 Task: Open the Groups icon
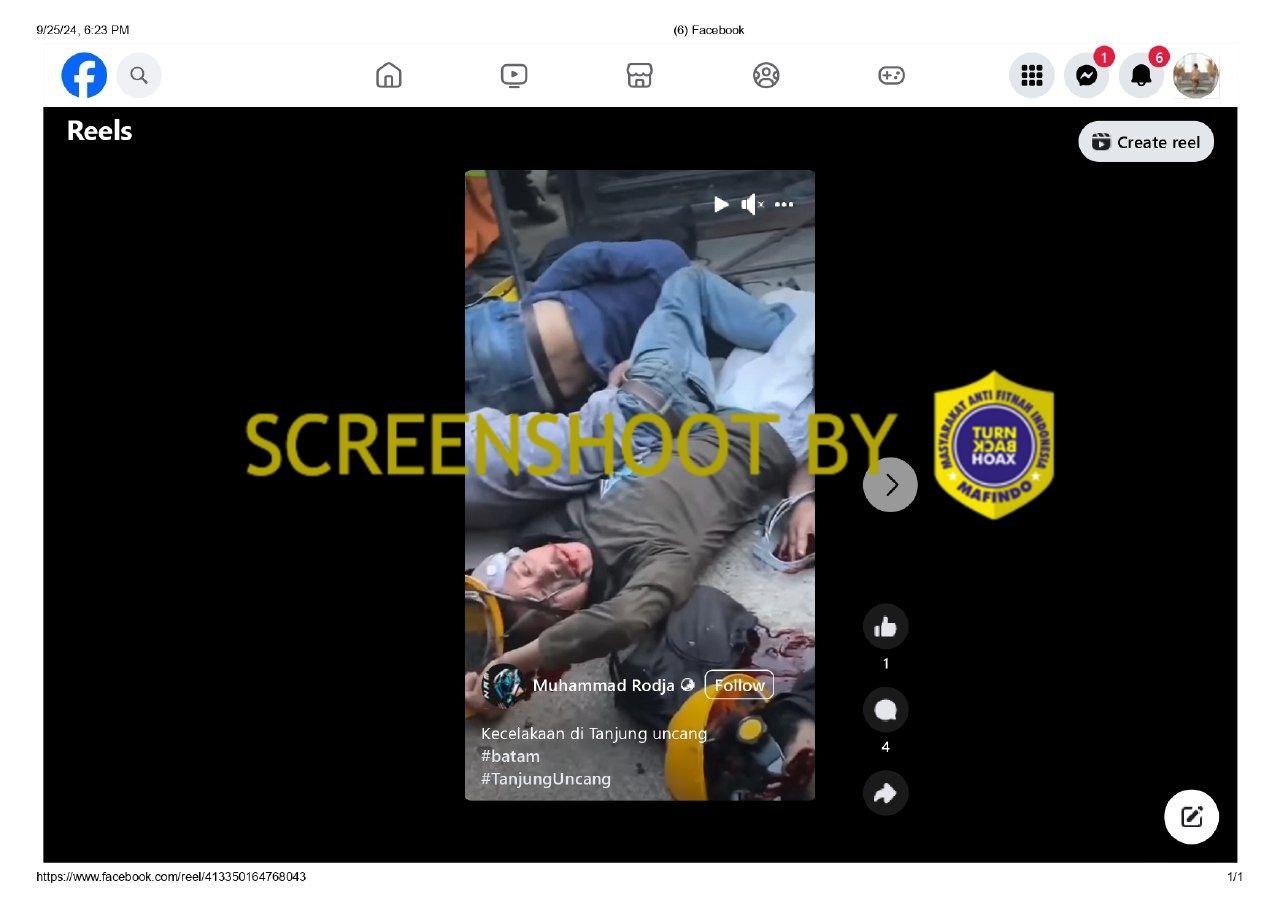[x=766, y=75]
